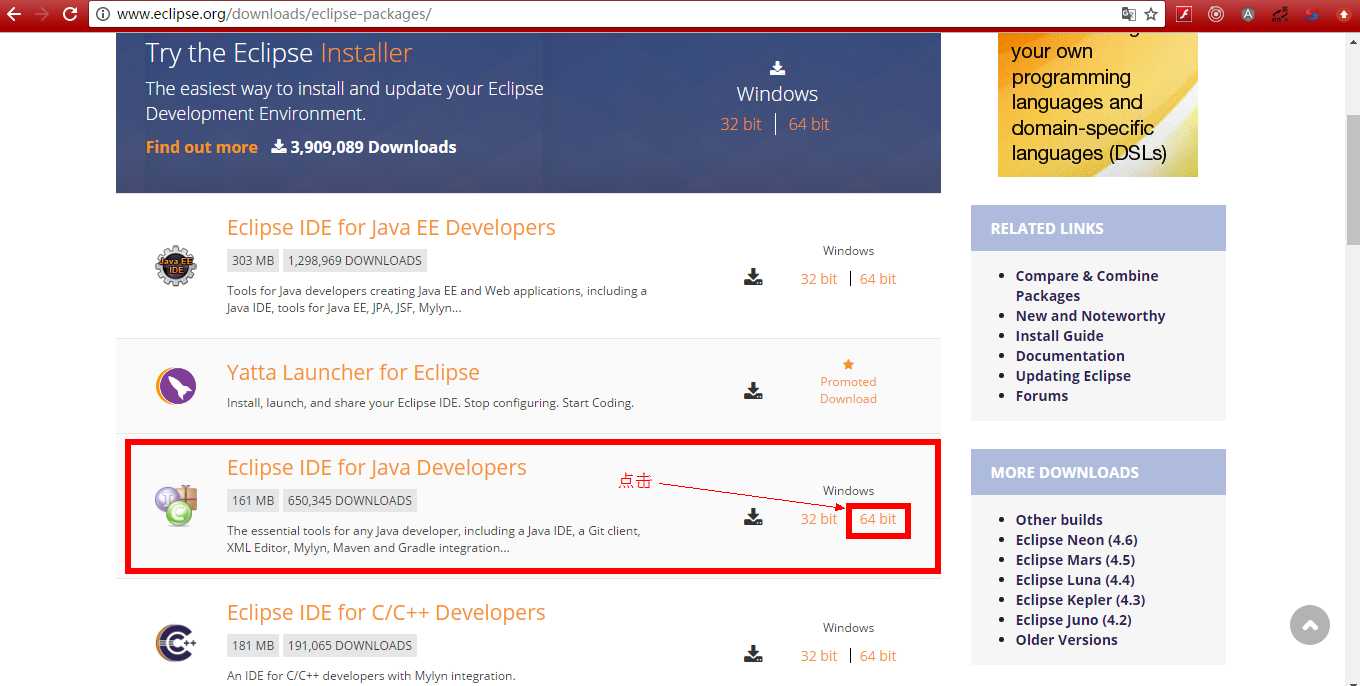
Task: Click the browser forward arrow
Action: 42,14
